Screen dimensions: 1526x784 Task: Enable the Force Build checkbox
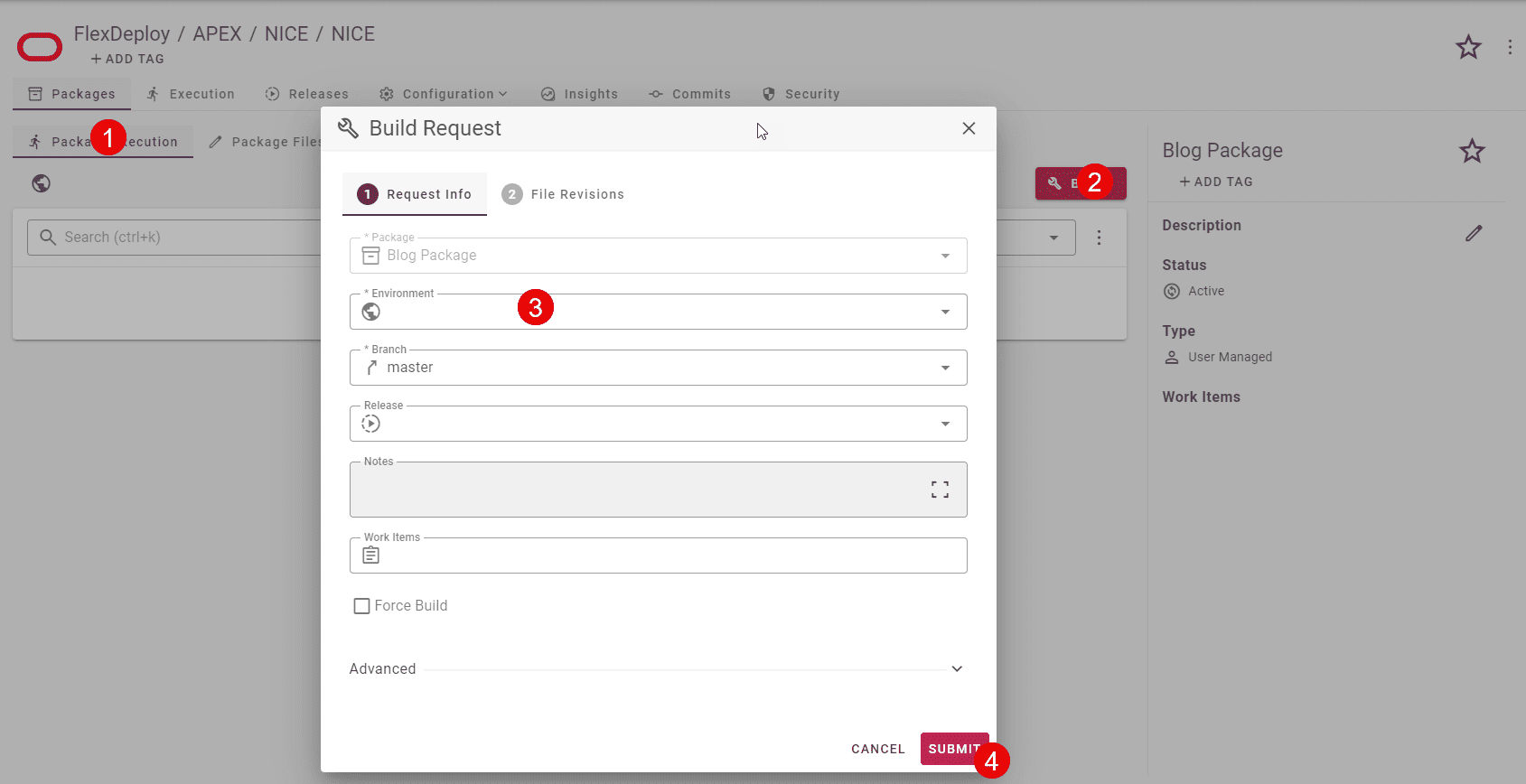(361, 606)
